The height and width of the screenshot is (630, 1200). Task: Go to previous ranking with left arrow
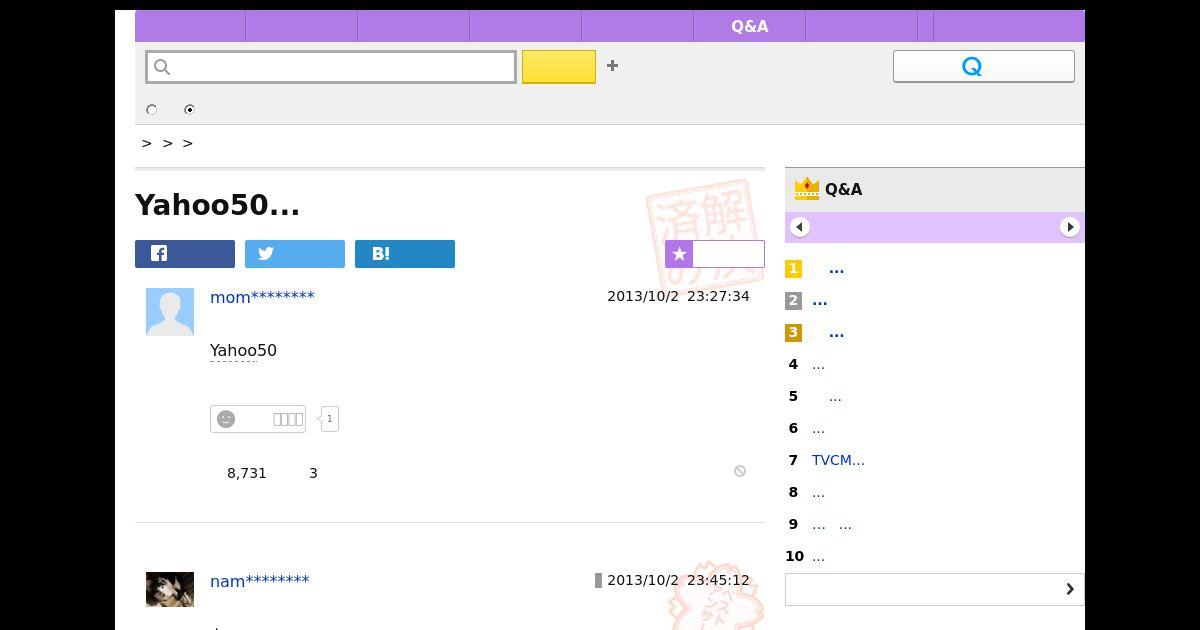pos(799,227)
